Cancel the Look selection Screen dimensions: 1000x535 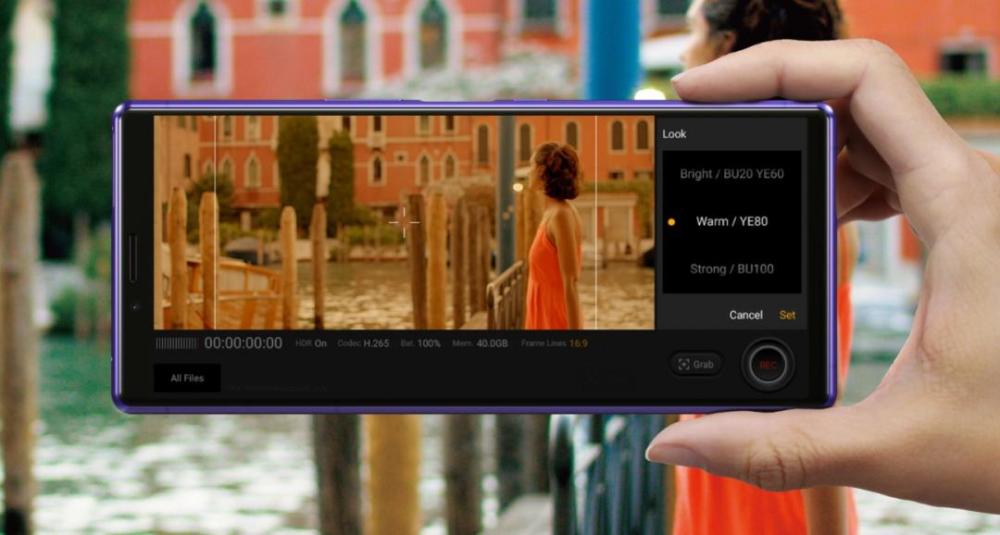[746, 315]
